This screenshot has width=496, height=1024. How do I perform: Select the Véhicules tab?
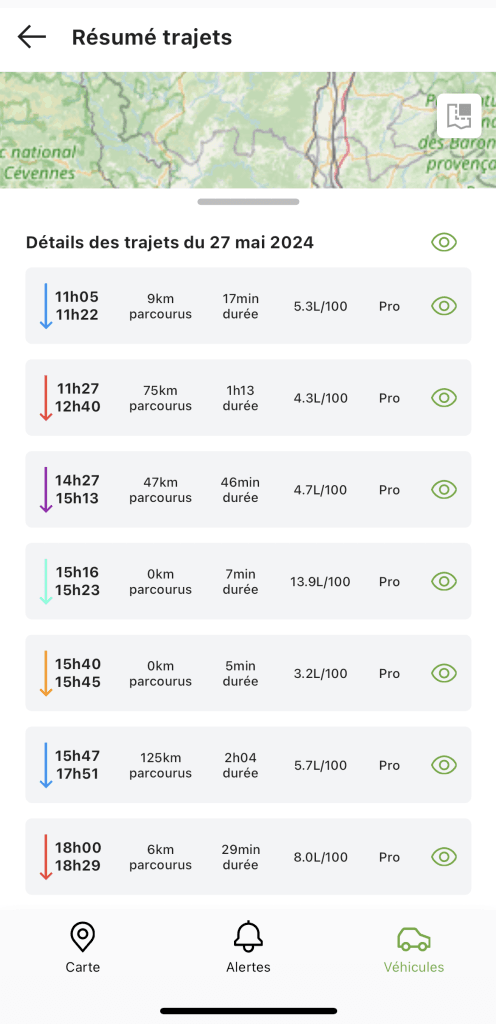(414, 948)
